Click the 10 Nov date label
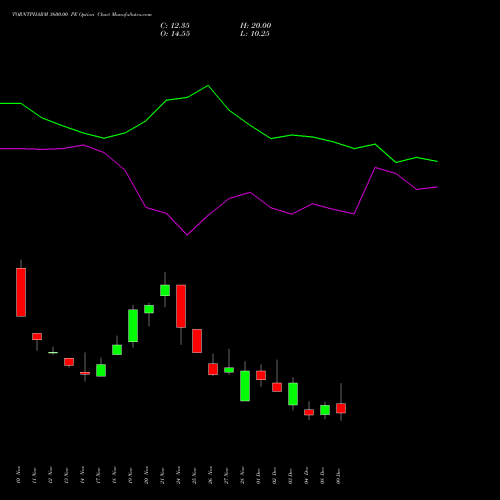The image size is (500, 500). coord(18,475)
